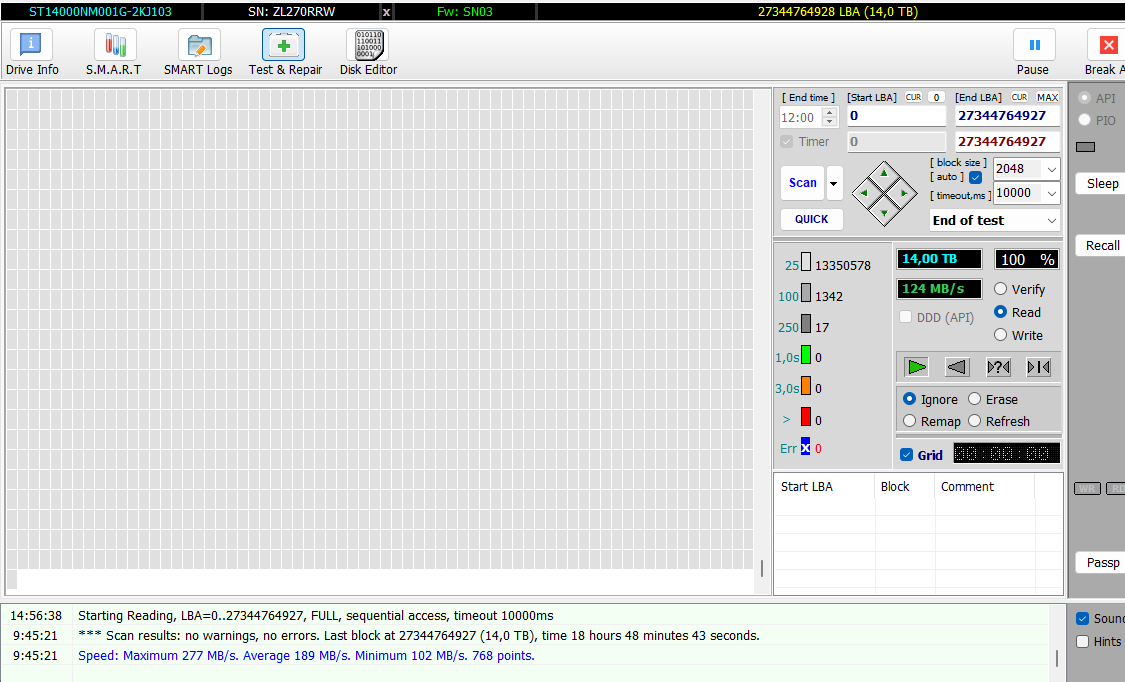Select the Verify test mode
The height and width of the screenshot is (682, 1125).
pos(1001,289)
